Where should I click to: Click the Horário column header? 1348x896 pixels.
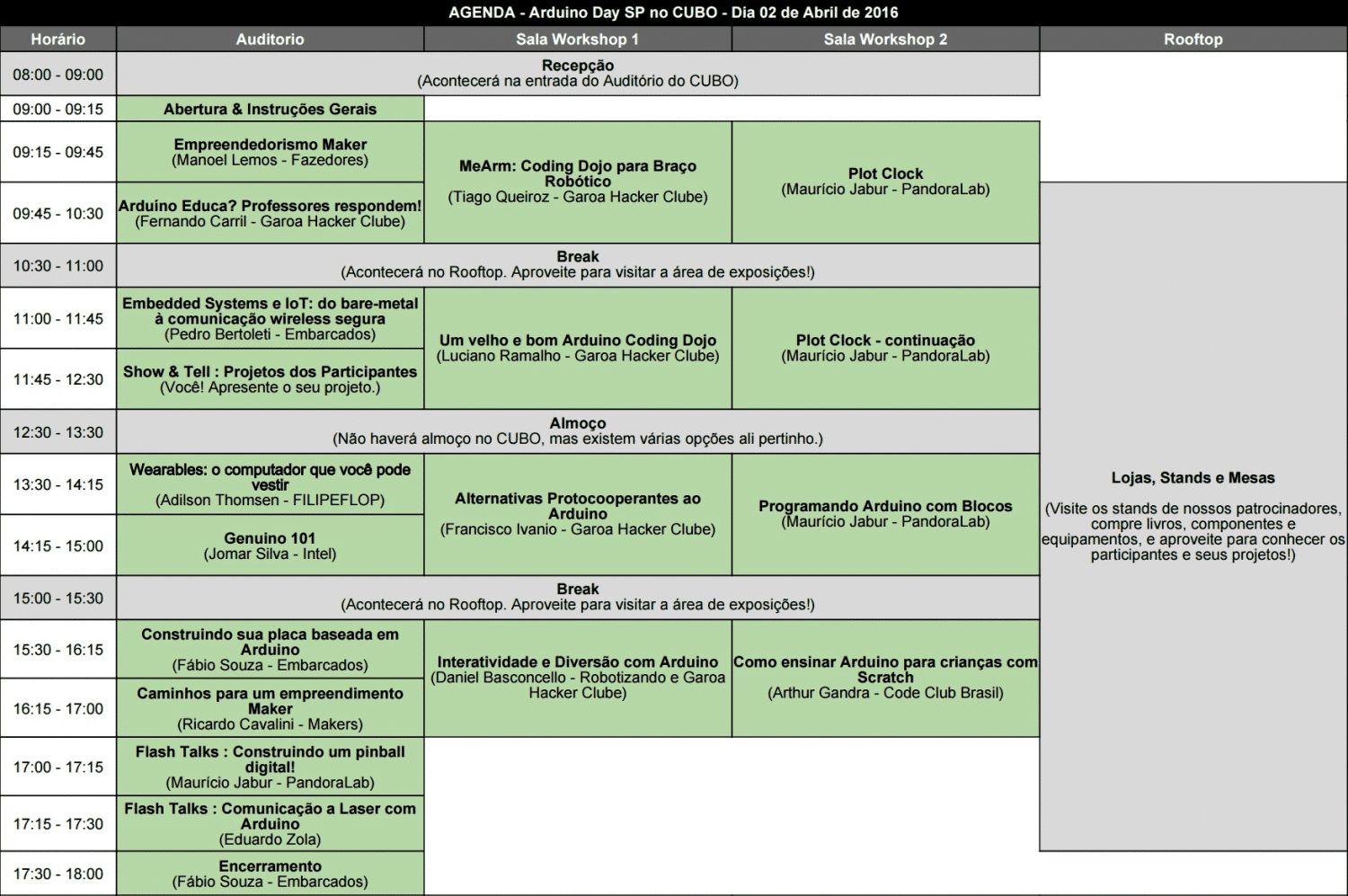pyautogui.click(x=58, y=40)
